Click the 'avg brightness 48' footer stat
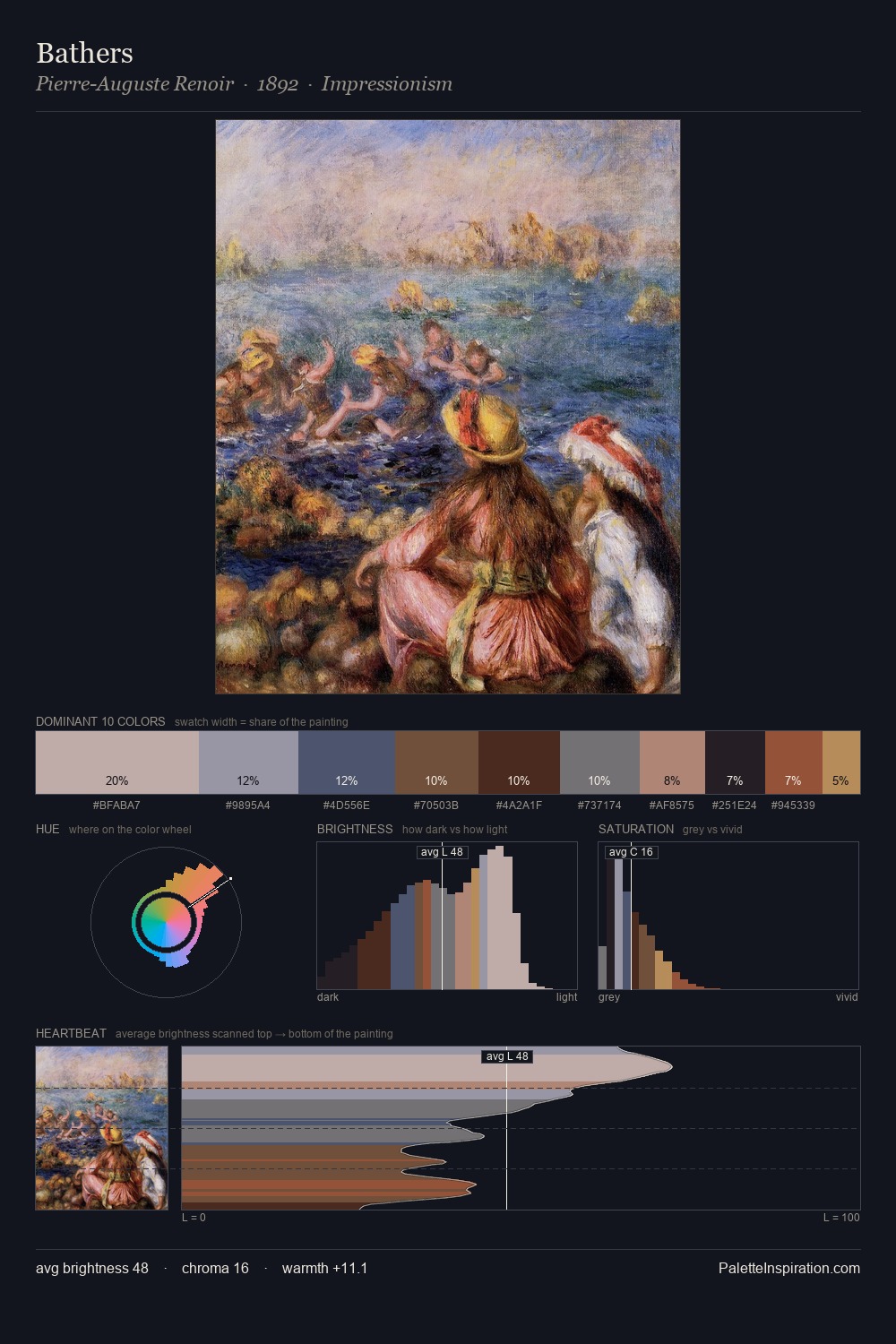Image resolution: width=896 pixels, height=1344 pixels. (x=92, y=1268)
